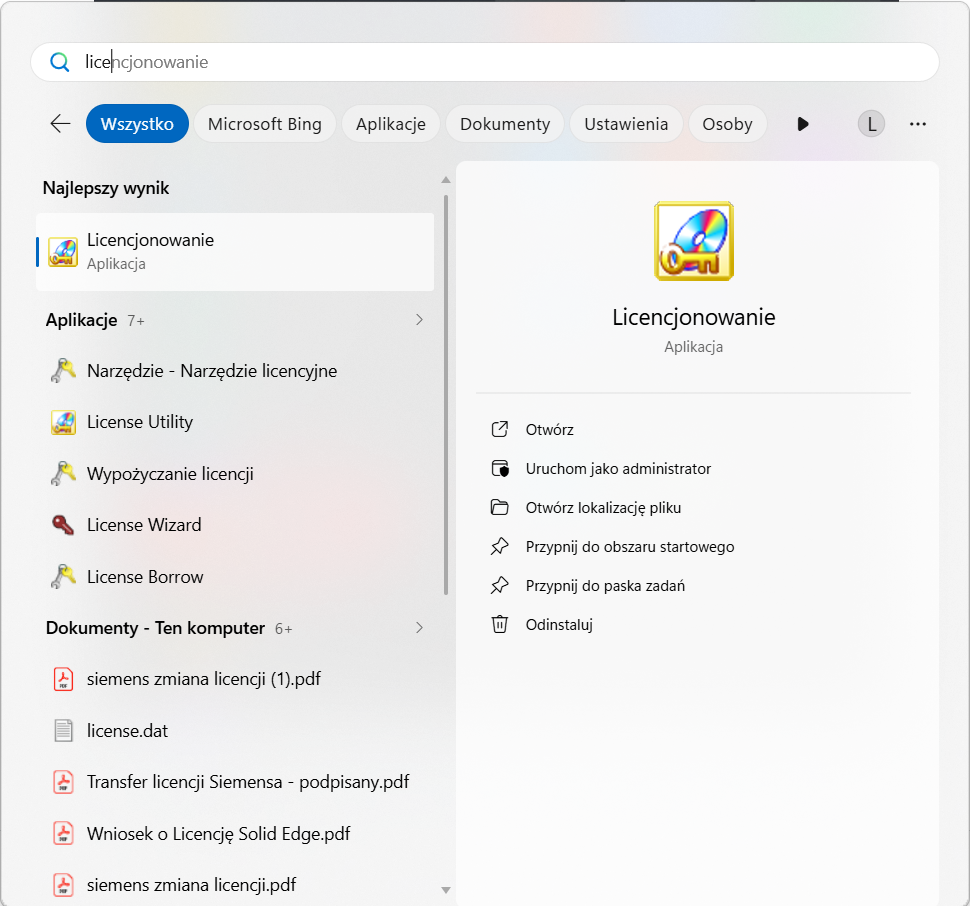Click the License Borrow key icon
Screen dimensions: 970x906
63,576
